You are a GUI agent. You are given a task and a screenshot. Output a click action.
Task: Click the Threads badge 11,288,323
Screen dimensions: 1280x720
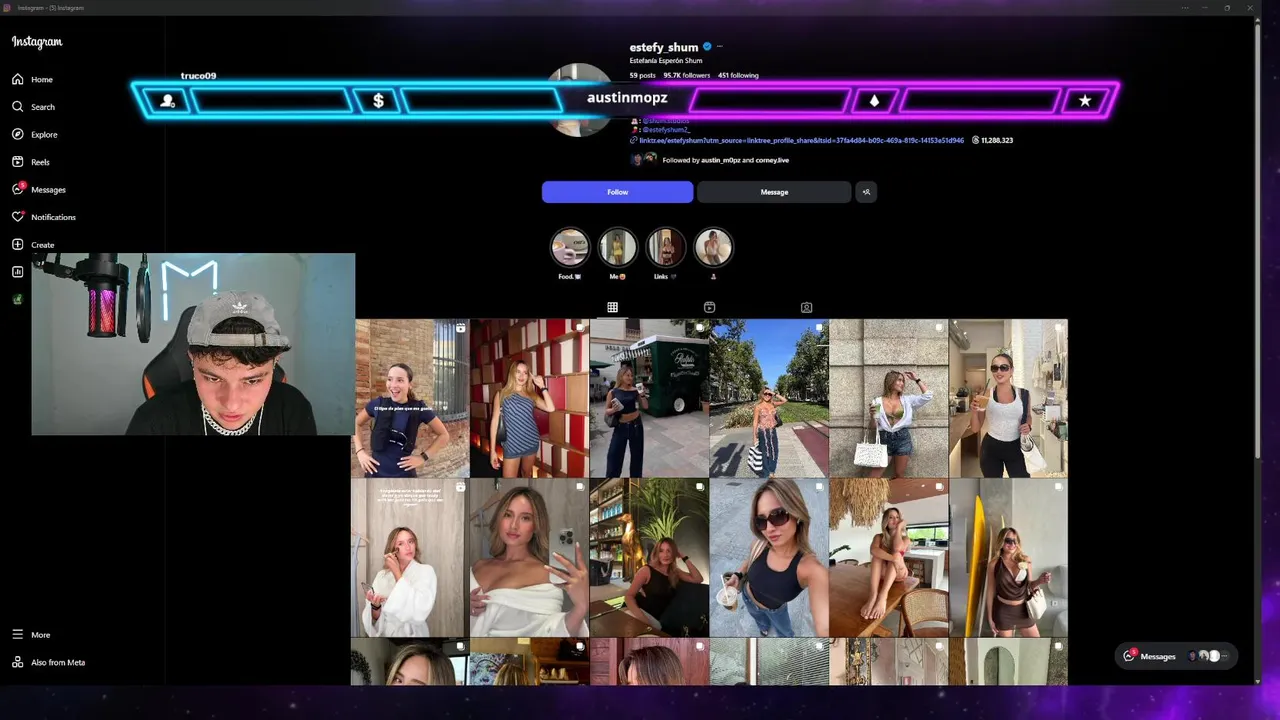[x=992, y=140]
